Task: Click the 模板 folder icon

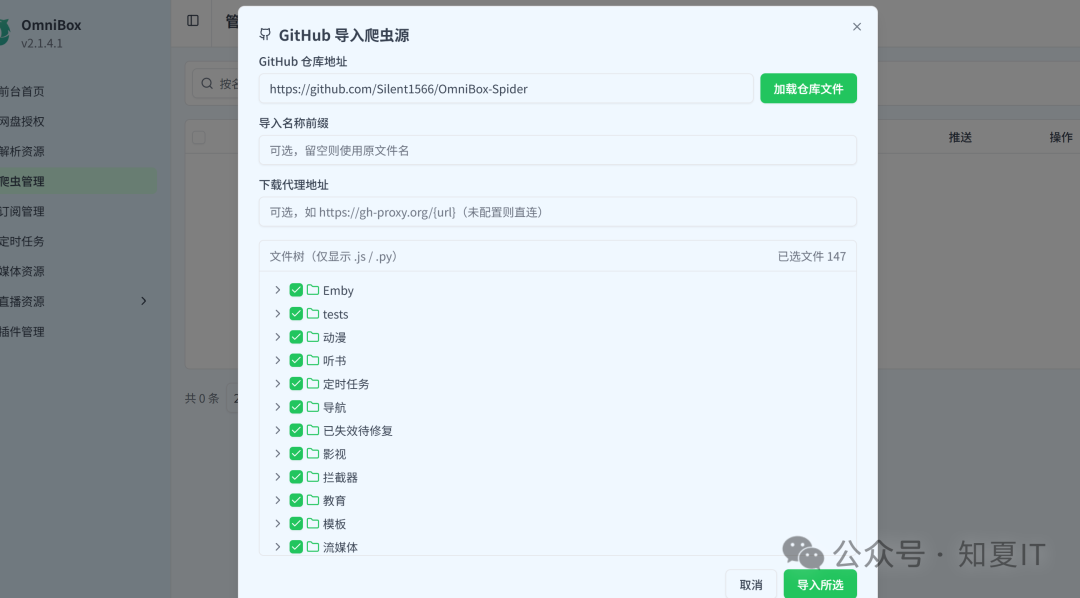Action: tap(313, 524)
